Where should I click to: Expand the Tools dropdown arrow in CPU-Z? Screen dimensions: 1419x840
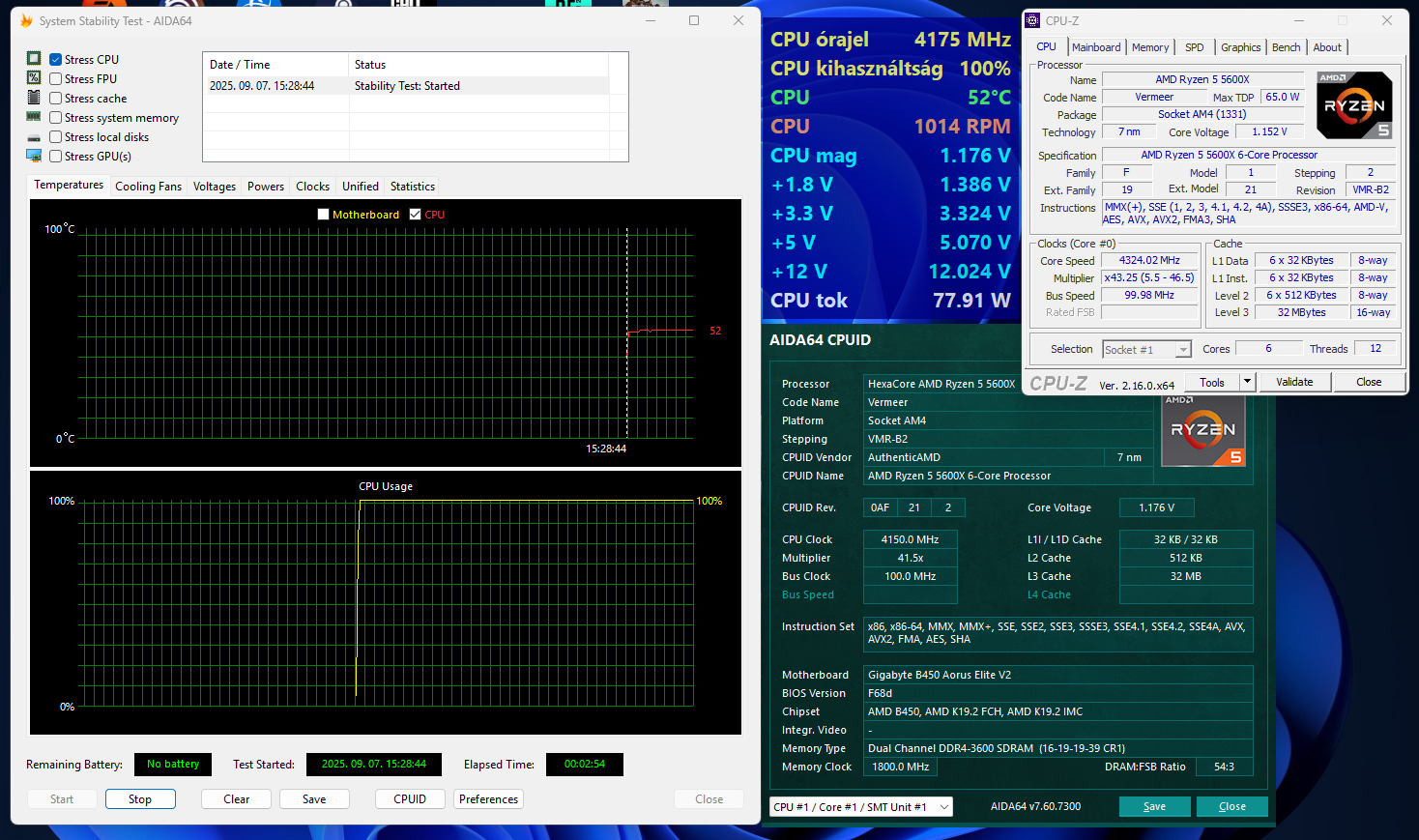click(1247, 382)
